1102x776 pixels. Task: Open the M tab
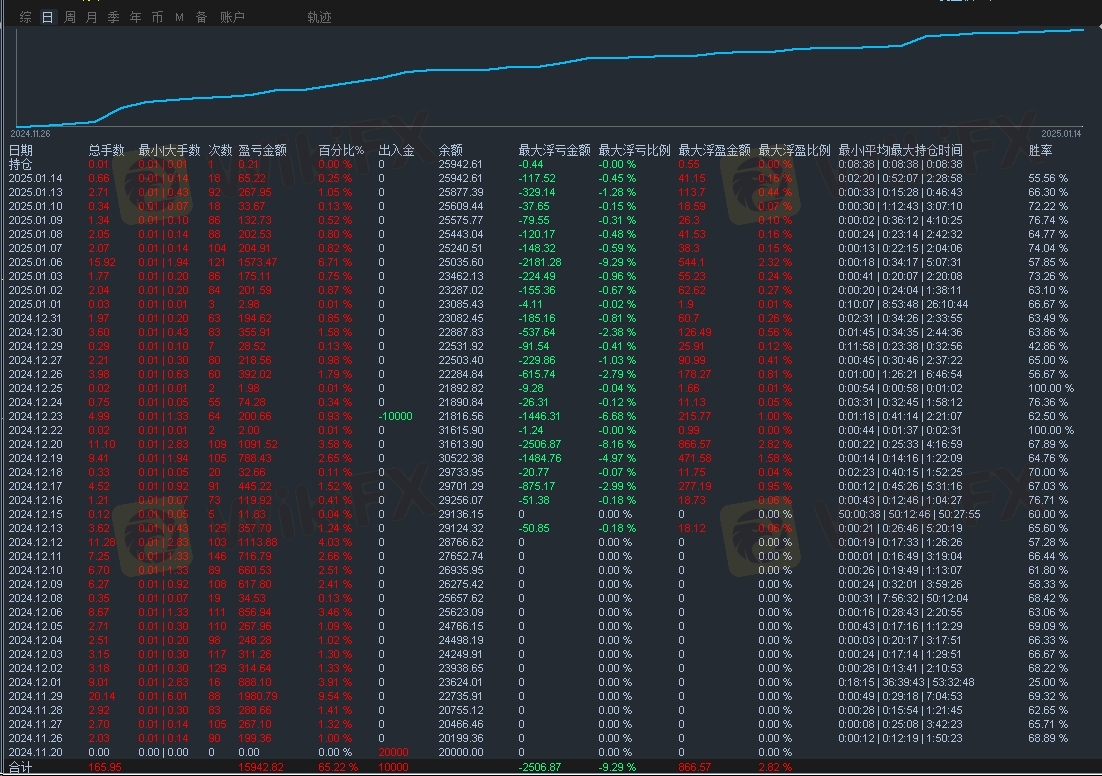[179, 17]
